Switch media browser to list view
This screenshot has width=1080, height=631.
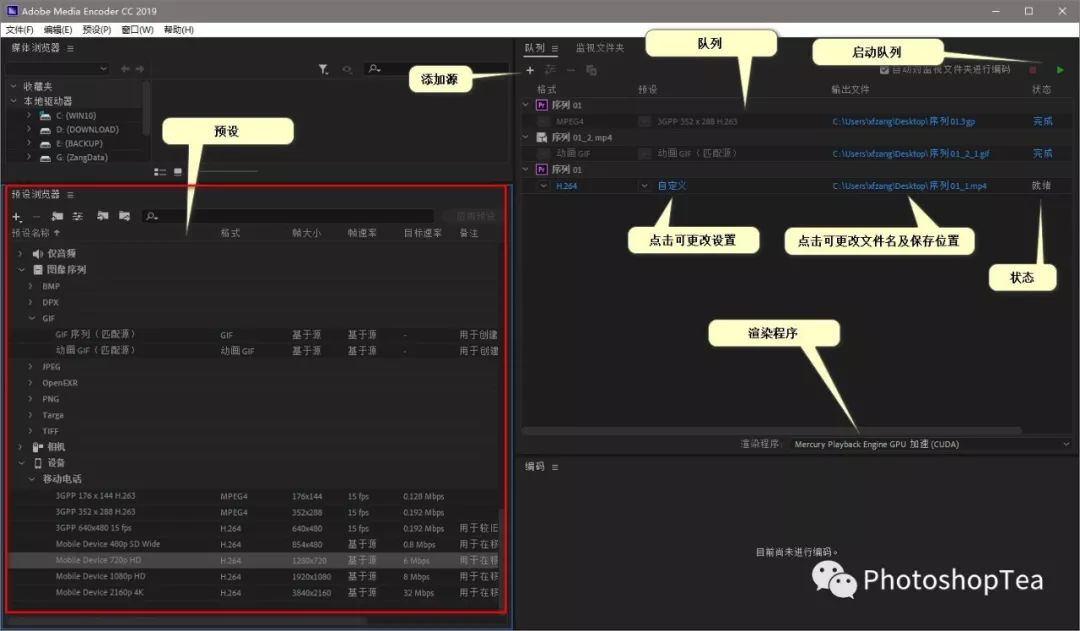(160, 172)
